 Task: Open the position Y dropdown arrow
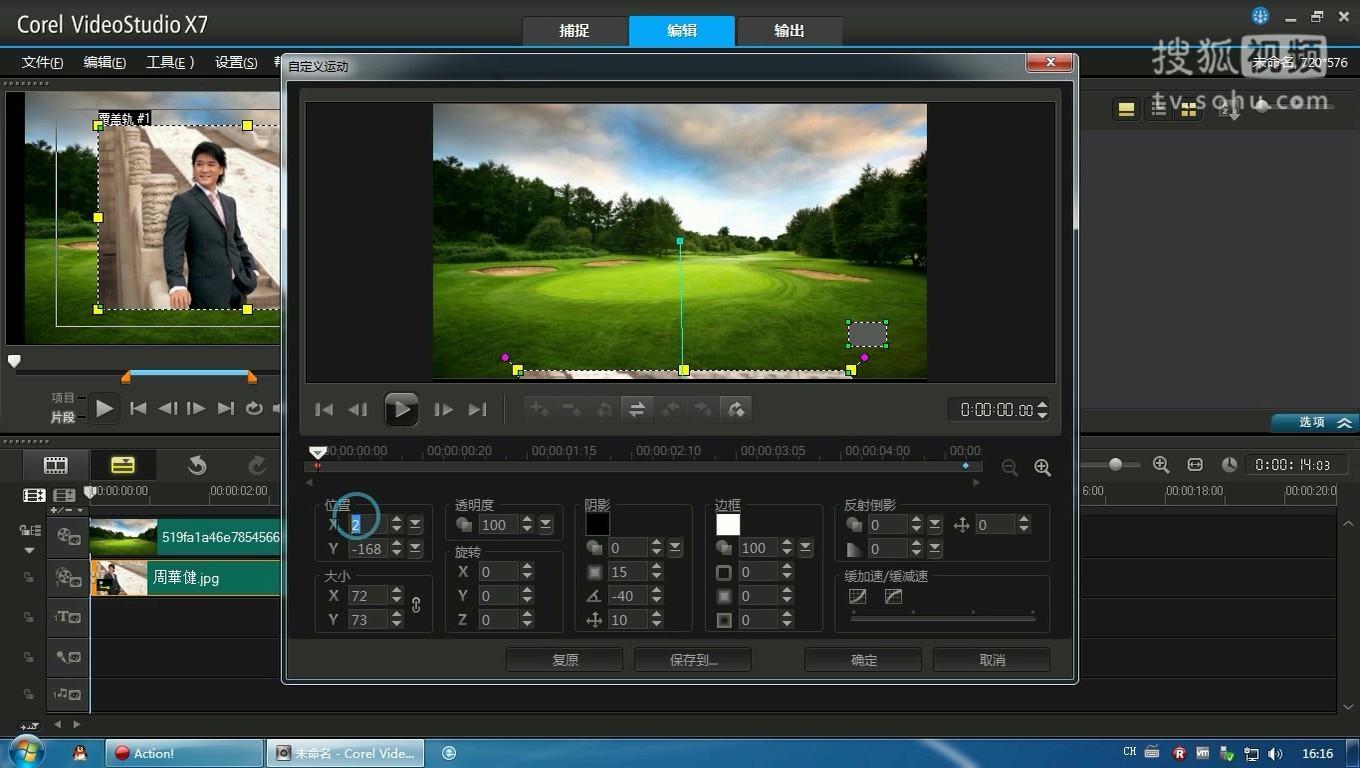tap(415, 548)
